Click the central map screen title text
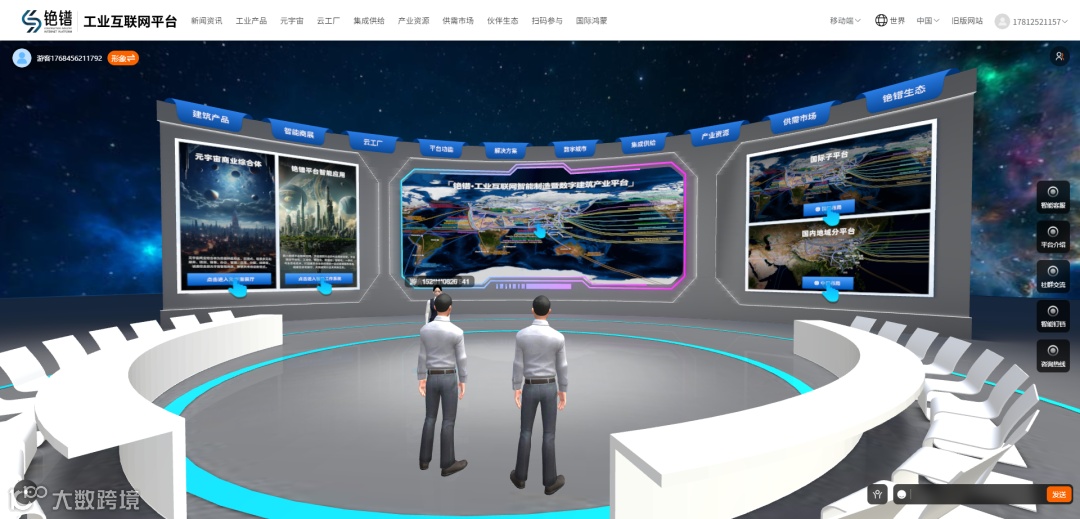 tap(541, 184)
